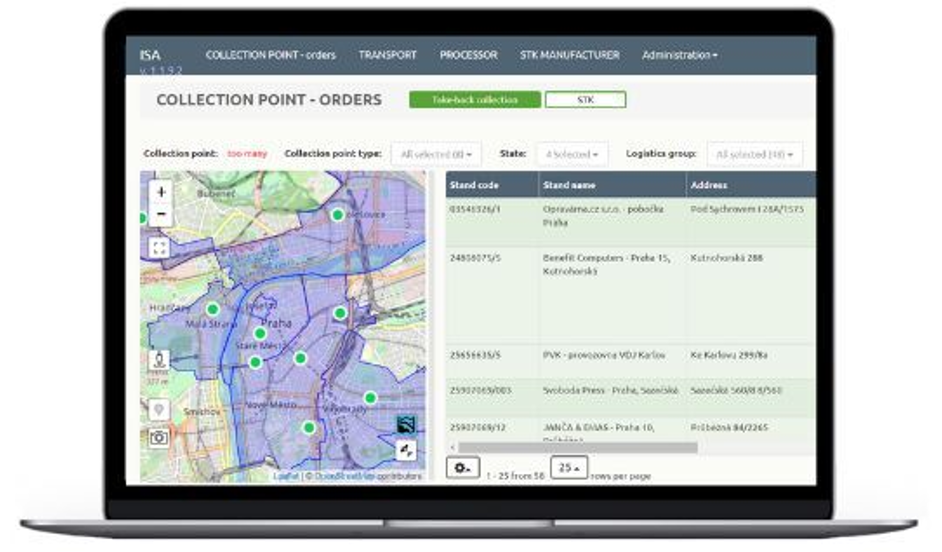Click the map camera snapshot icon
The width and height of the screenshot is (942, 552).
[x=159, y=437]
